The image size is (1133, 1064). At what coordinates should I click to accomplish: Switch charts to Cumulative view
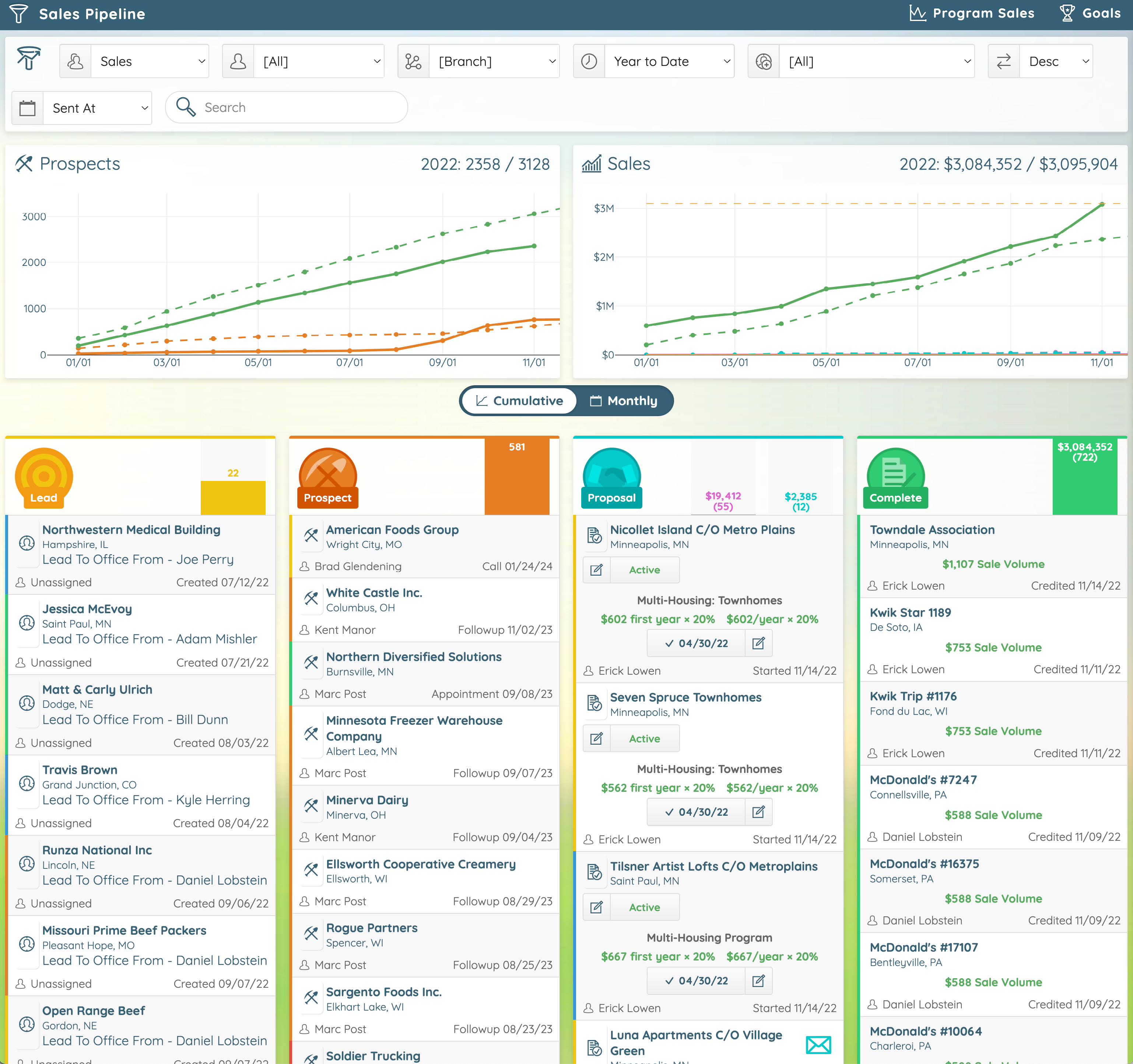click(519, 401)
